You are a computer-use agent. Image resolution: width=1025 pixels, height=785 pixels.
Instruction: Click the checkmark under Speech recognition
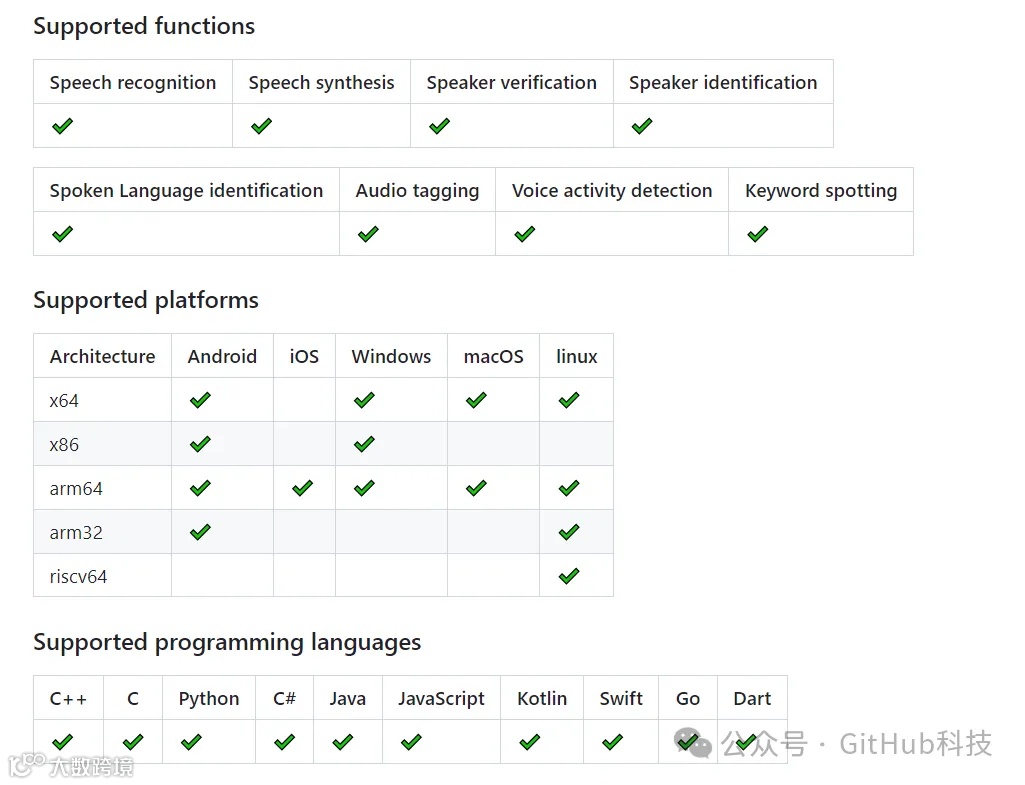62,126
